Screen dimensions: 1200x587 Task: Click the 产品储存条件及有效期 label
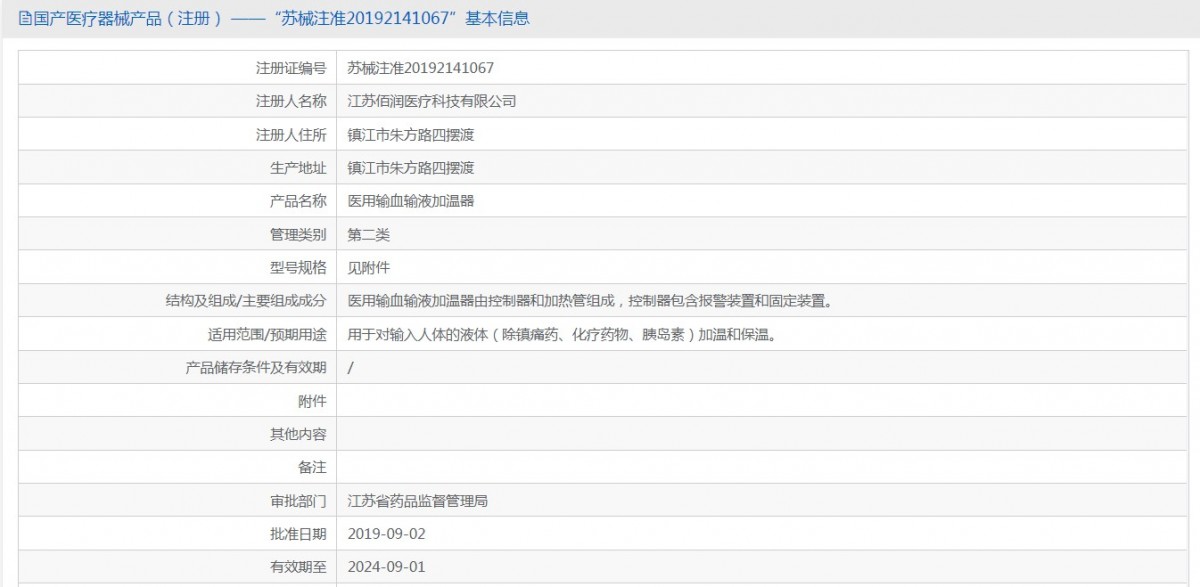pyautogui.click(x=256, y=368)
